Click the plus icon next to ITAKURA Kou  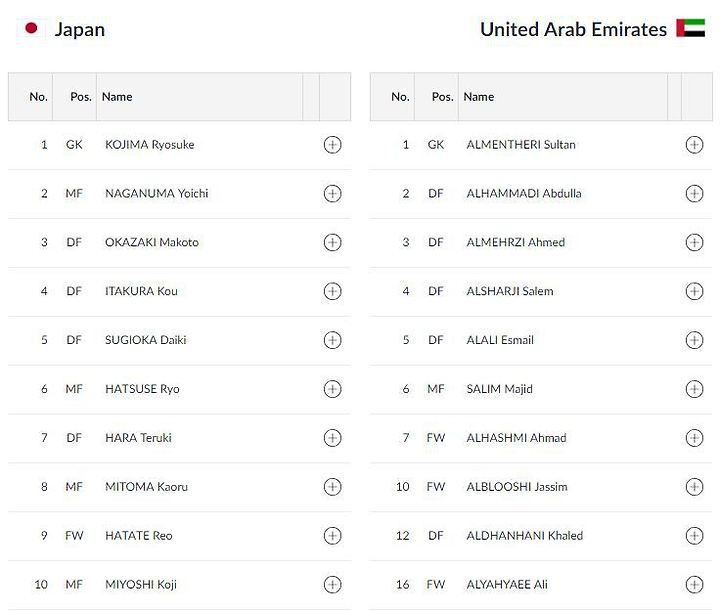[x=332, y=291]
